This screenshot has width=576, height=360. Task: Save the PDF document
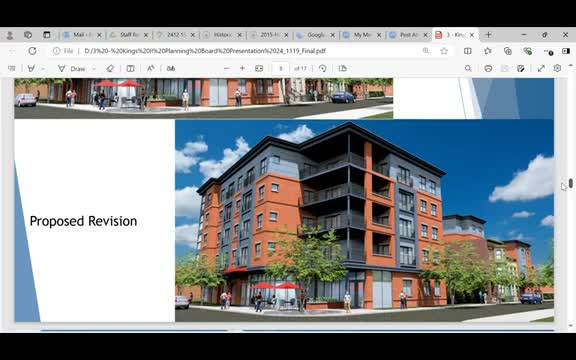click(x=505, y=68)
